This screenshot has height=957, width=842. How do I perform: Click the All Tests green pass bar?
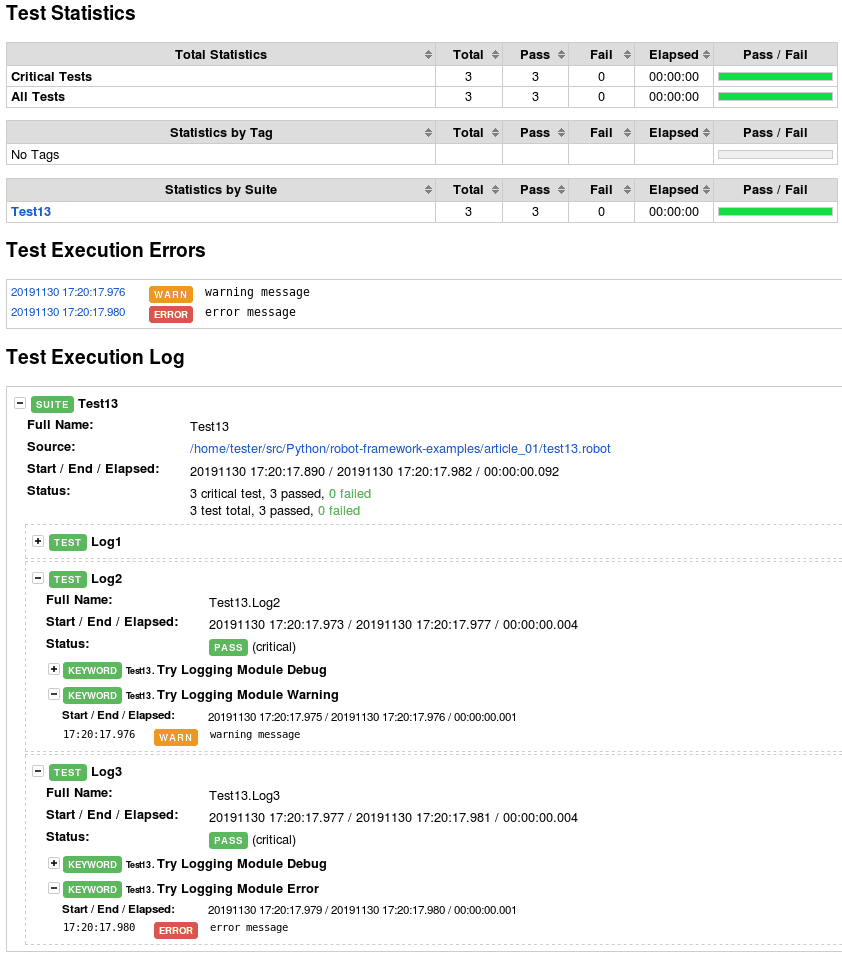(775, 96)
